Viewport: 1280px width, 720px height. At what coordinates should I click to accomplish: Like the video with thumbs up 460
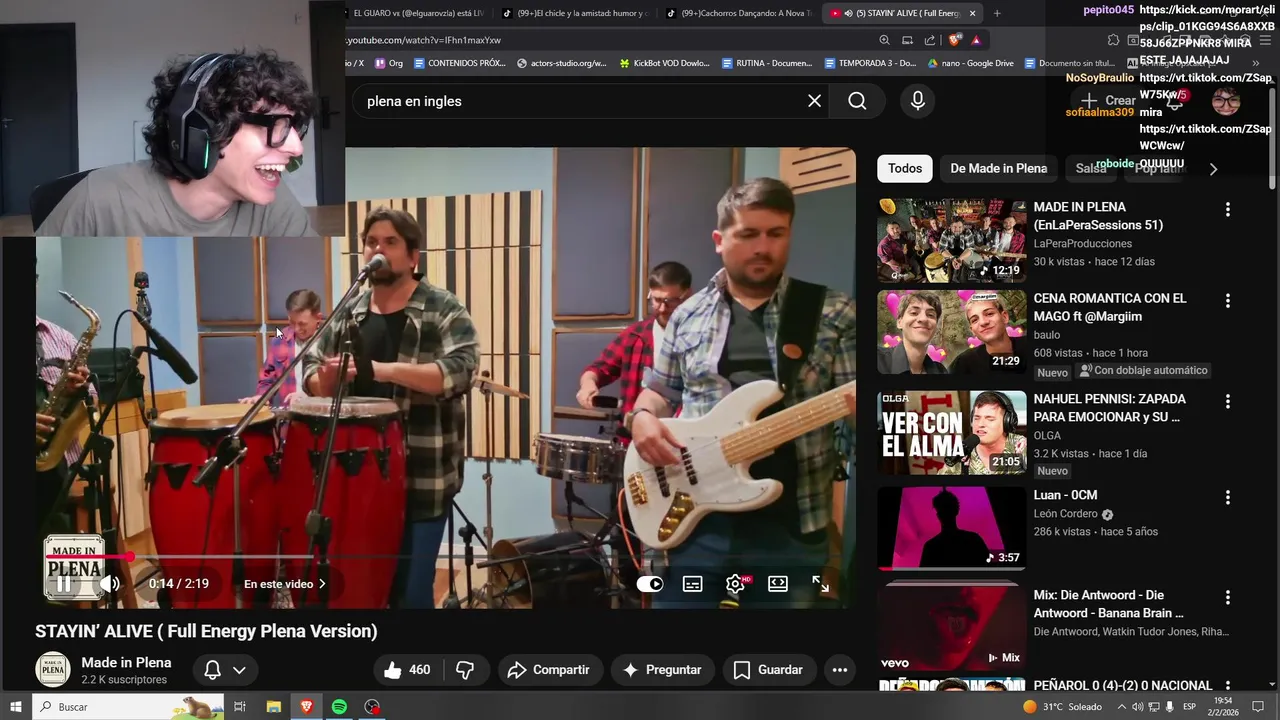408,670
